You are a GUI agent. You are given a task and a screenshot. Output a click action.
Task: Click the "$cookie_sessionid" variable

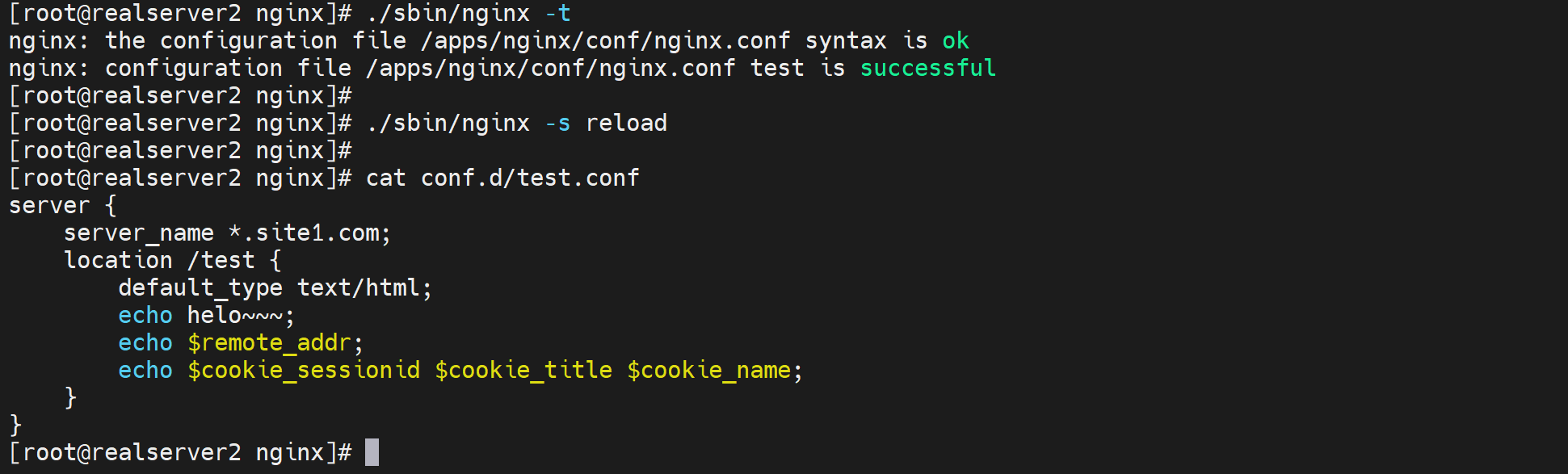[304, 371]
